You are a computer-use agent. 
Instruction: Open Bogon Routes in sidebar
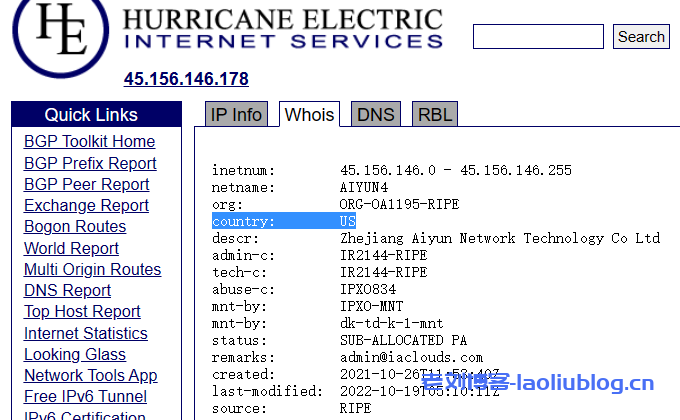click(x=75, y=227)
